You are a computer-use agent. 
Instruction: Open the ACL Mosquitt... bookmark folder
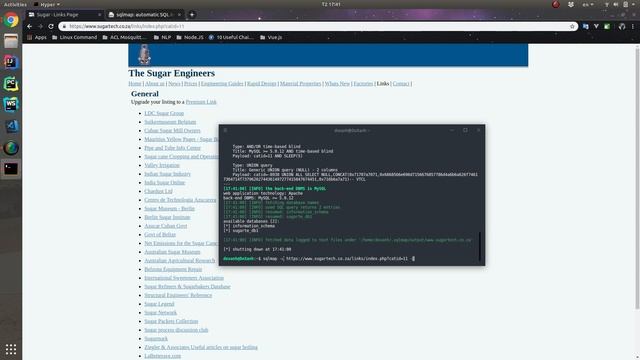[124, 37]
